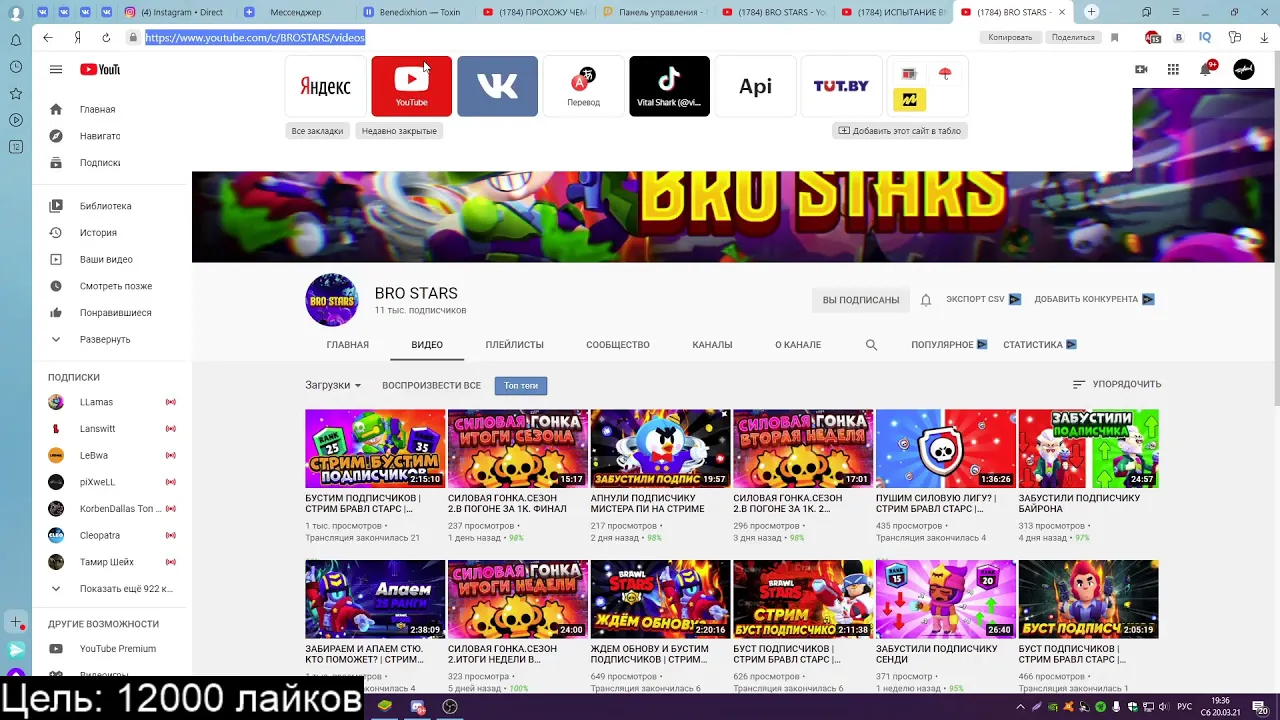Open the Api tile in tableau
This screenshot has height=720, width=1280.
(755, 86)
